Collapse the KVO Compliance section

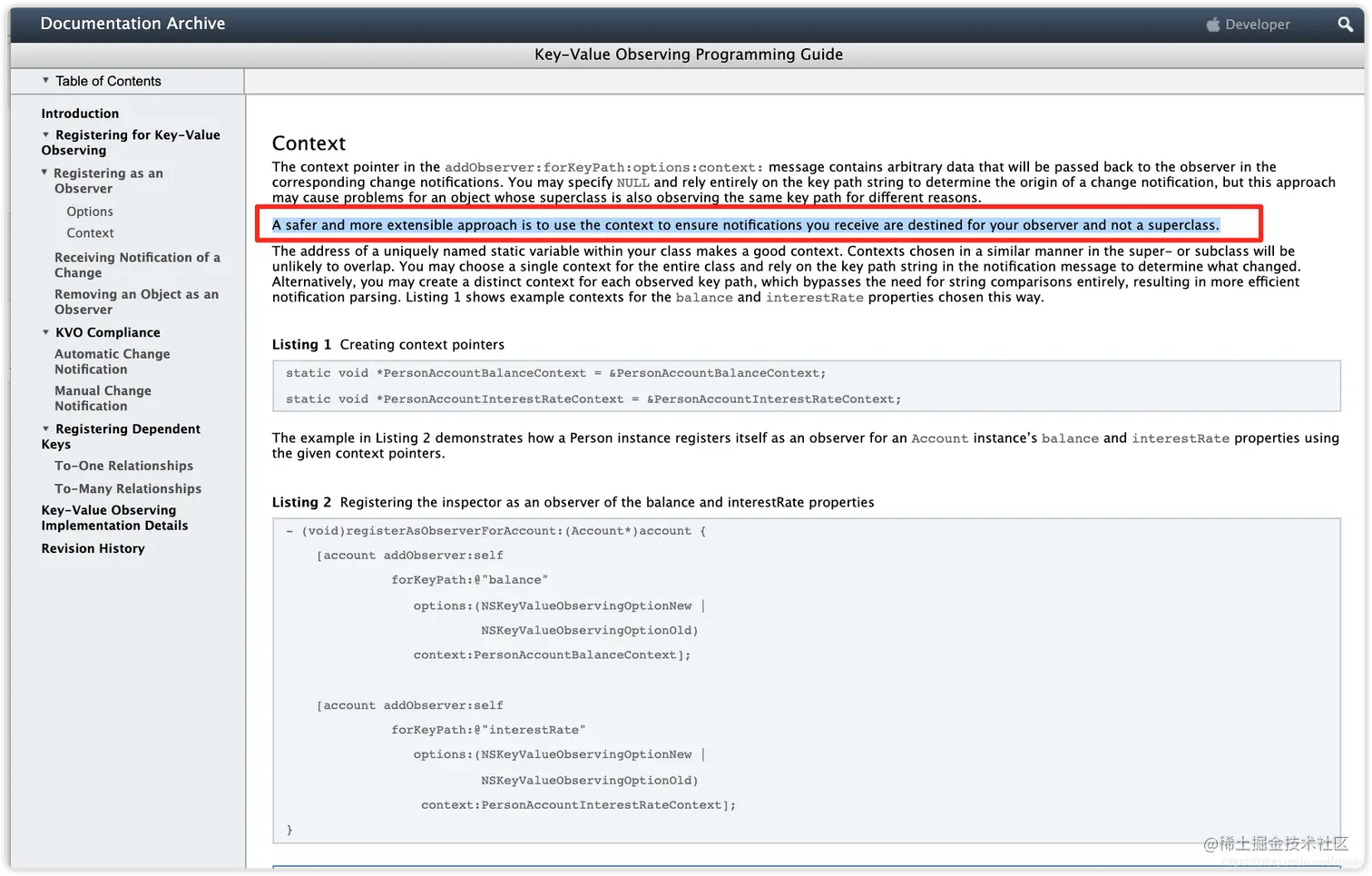tap(45, 332)
